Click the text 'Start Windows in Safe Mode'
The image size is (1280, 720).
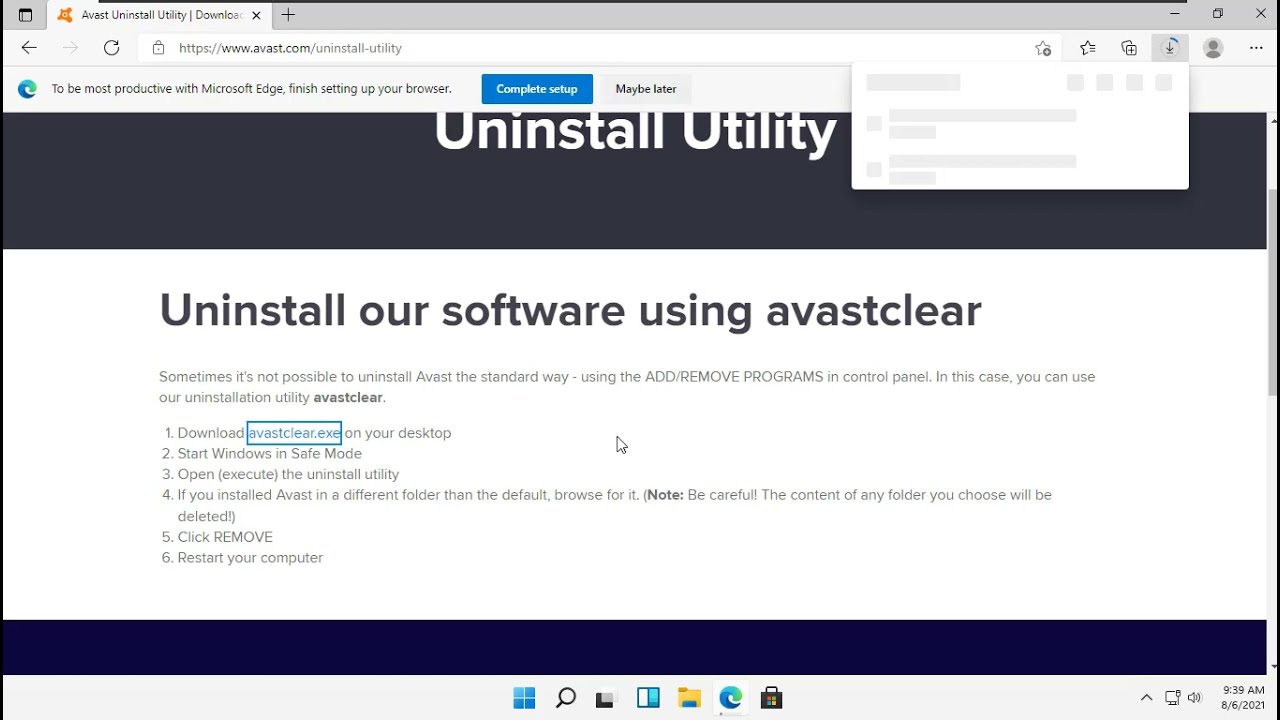click(x=270, y=454)
